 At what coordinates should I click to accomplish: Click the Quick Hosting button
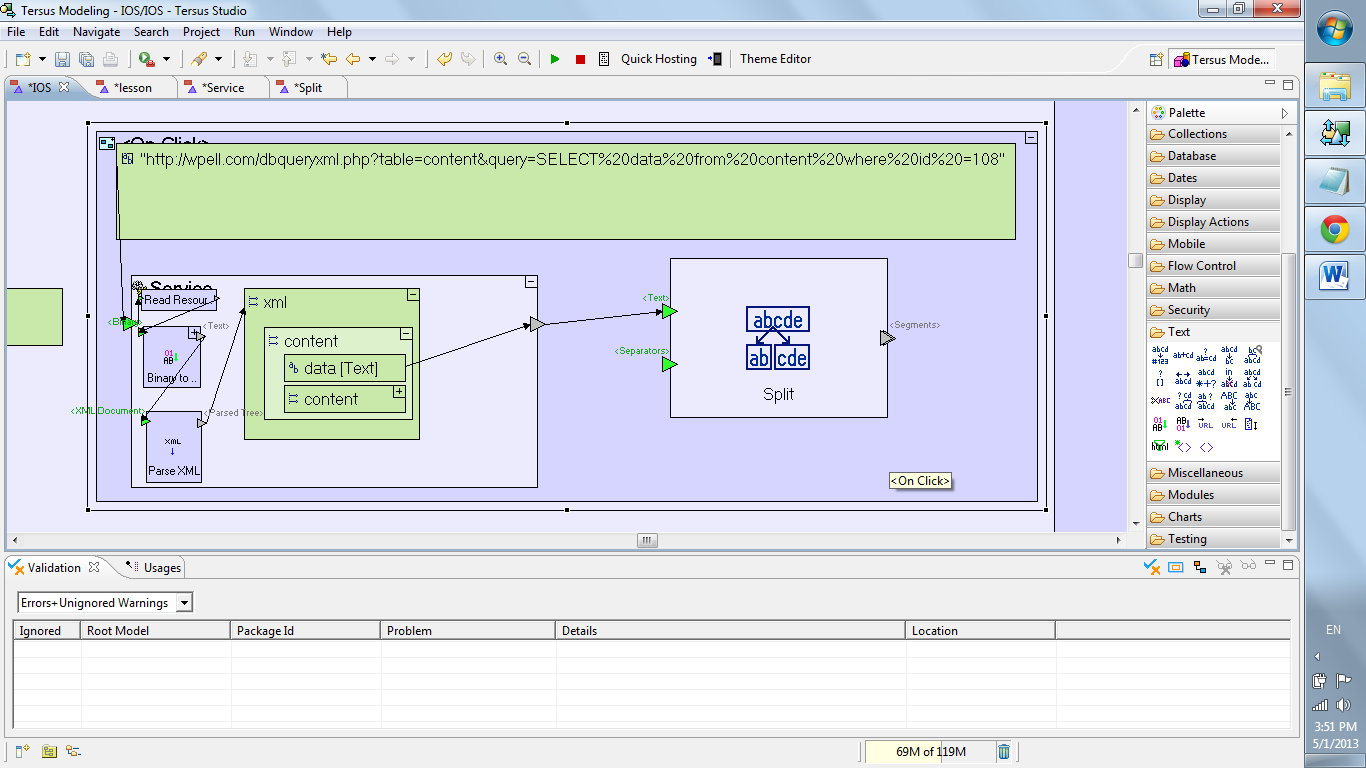click(658, 59)
